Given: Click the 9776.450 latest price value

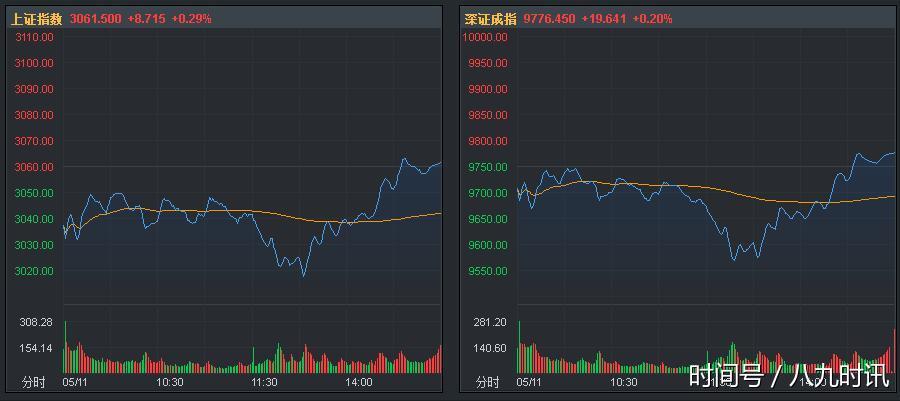Looking at the screenshot, I should click(549, 19).
